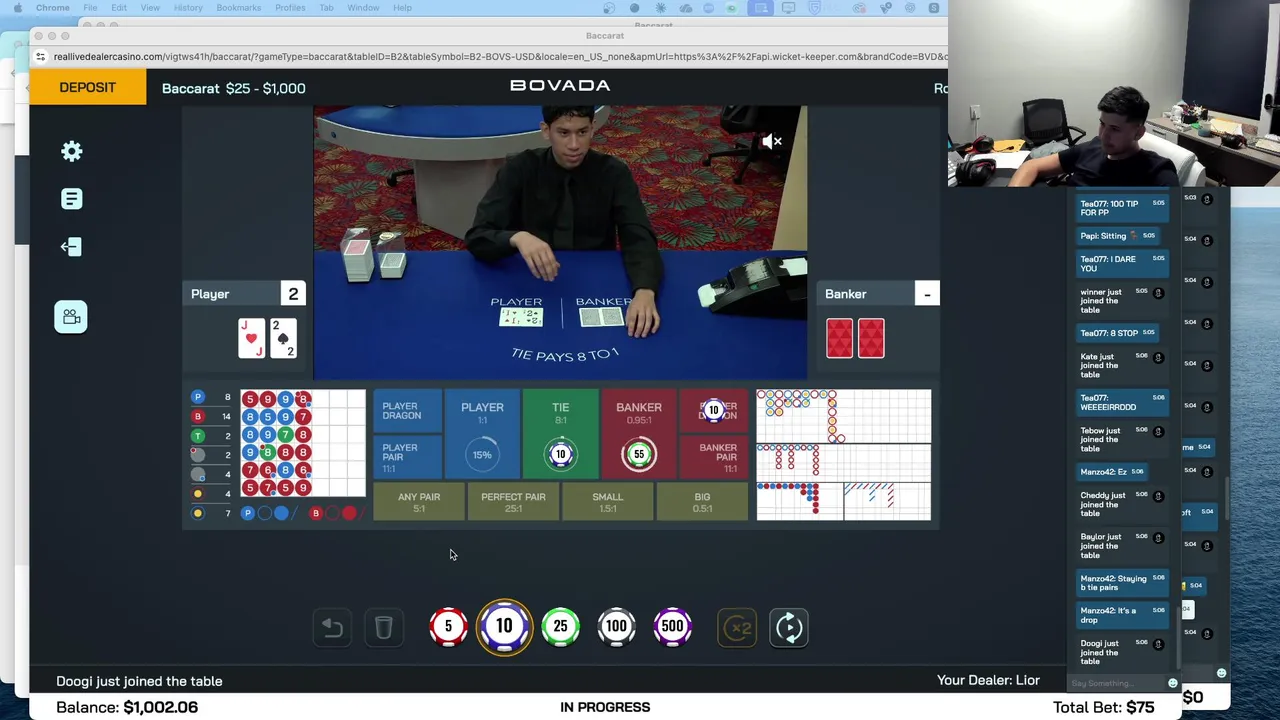Click the undo last bet arrow
The width and height of the screenshot is (1280, 720).
[x=332, y=627]
